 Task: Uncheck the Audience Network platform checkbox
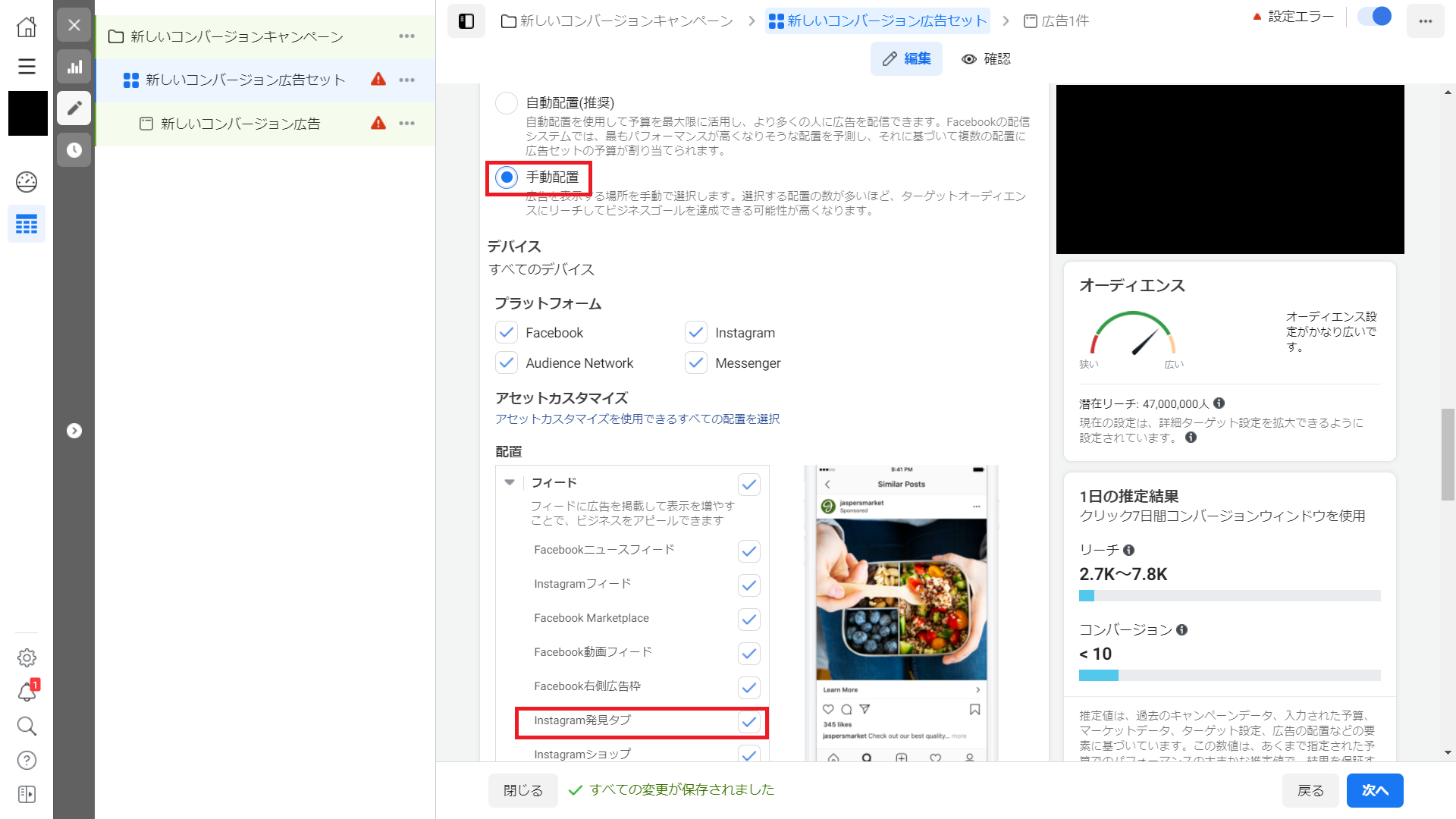point(507,363)
